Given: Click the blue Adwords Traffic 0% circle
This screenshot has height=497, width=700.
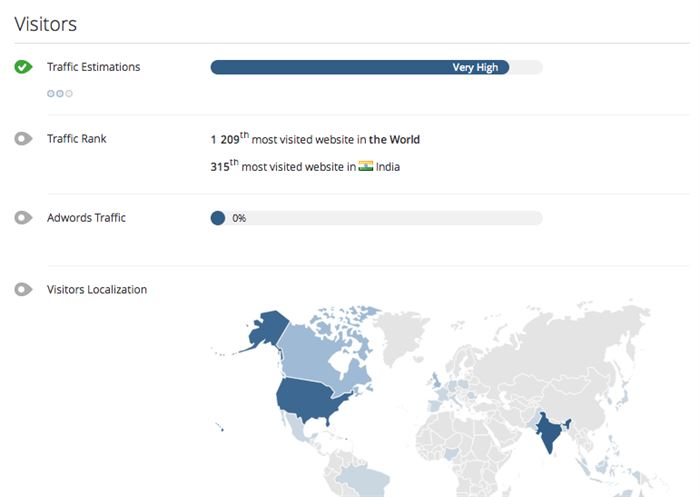Looking at the screenshot, I should click(218, 218).
